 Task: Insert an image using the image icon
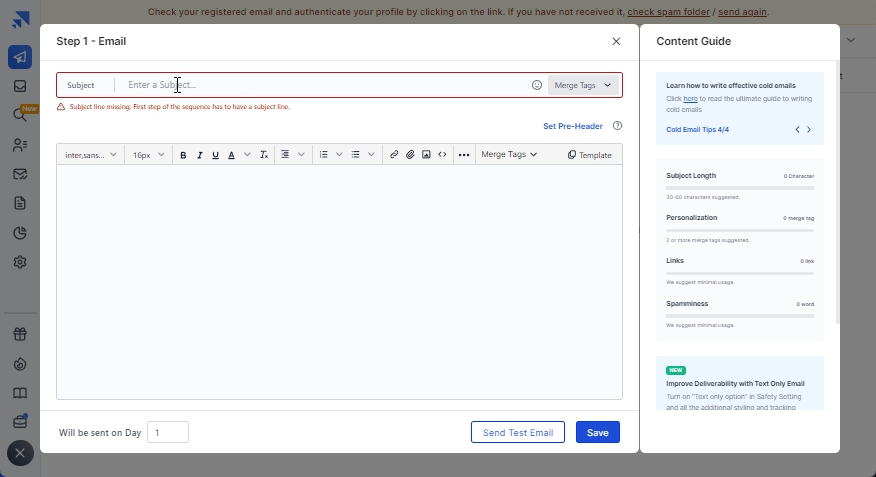click(426, 155)
